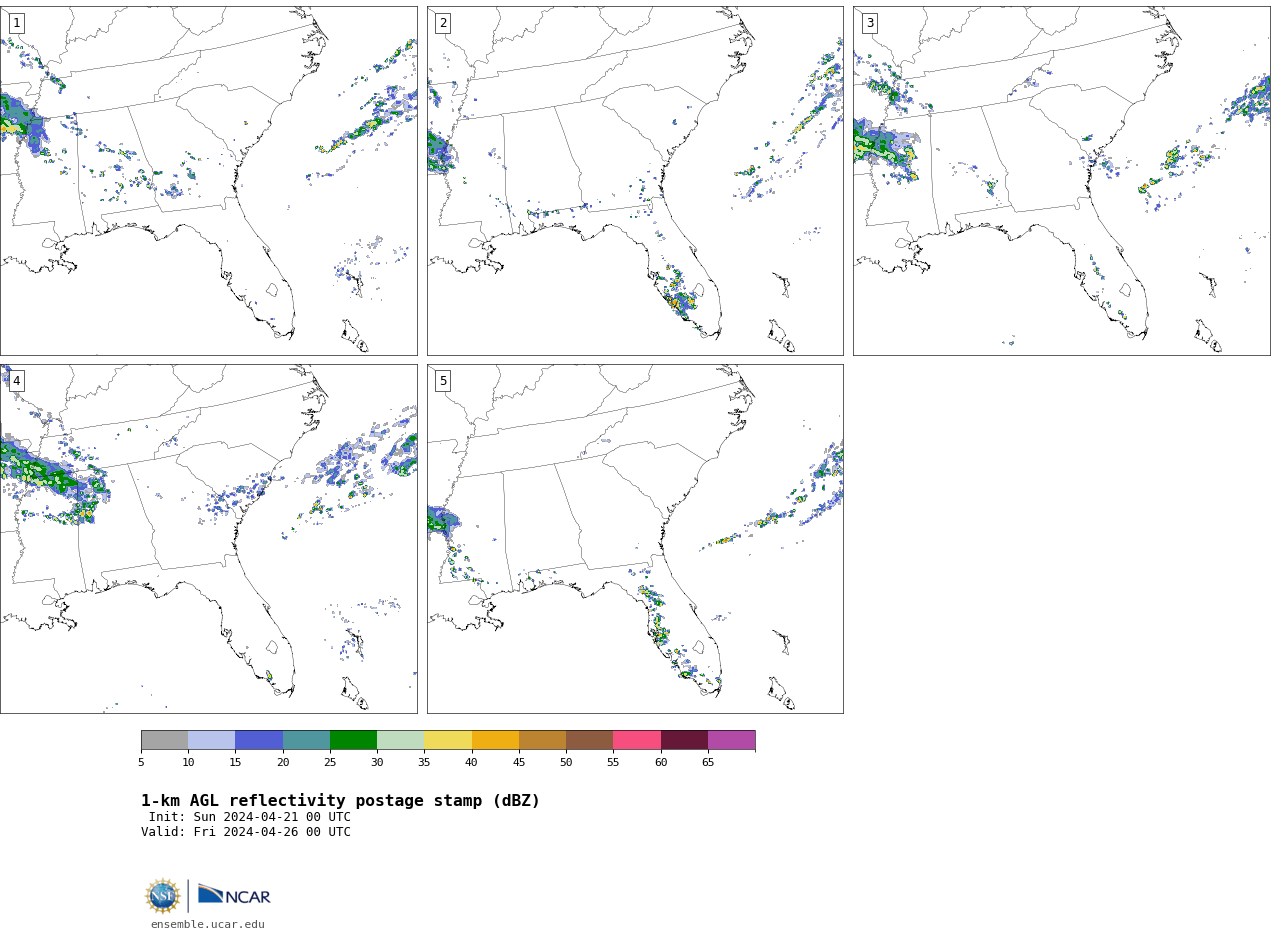Click the gray 5-10 dBZ swatch
Screen dimensions: 1280x936
[164, 740]
